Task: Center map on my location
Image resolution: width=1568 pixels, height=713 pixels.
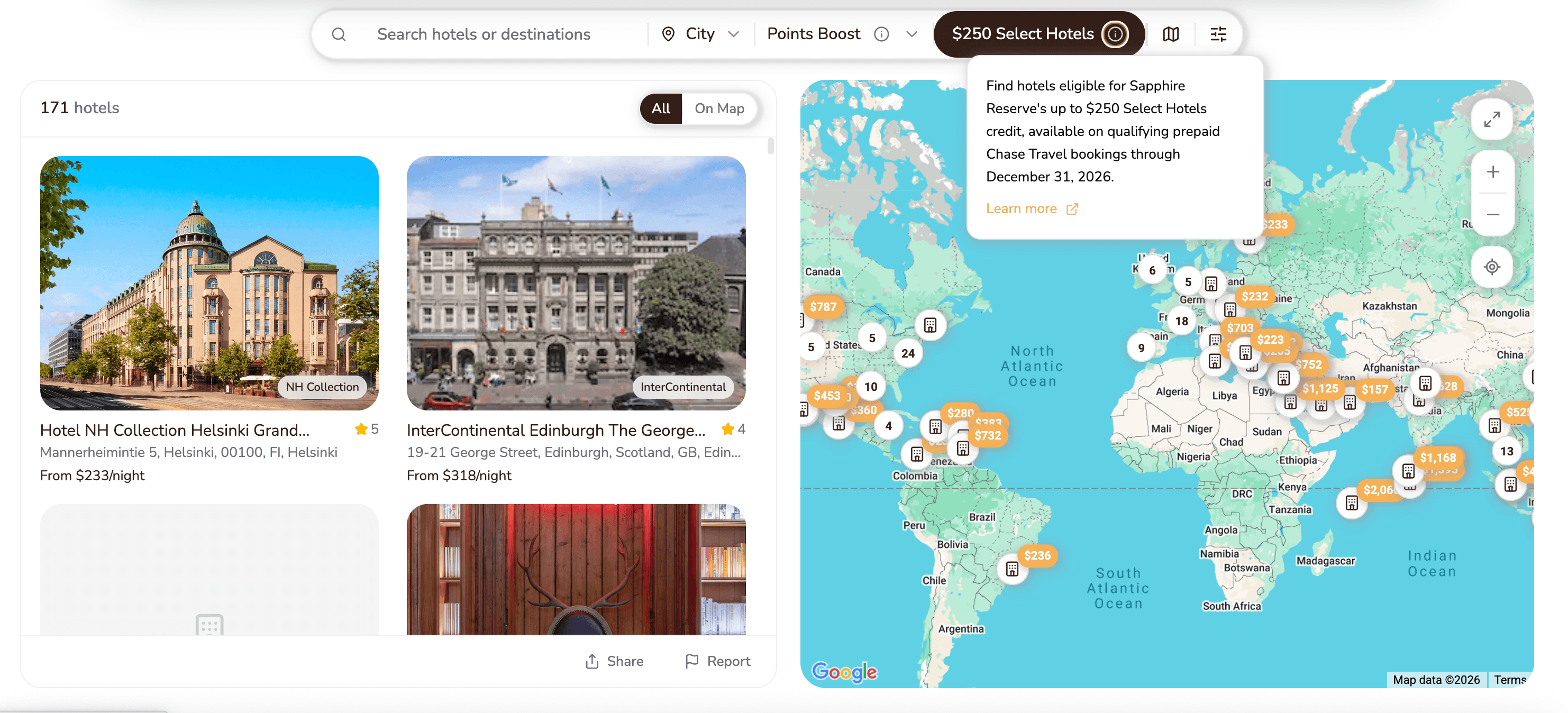Action: pyautogui.click(x=1491, y=267)
